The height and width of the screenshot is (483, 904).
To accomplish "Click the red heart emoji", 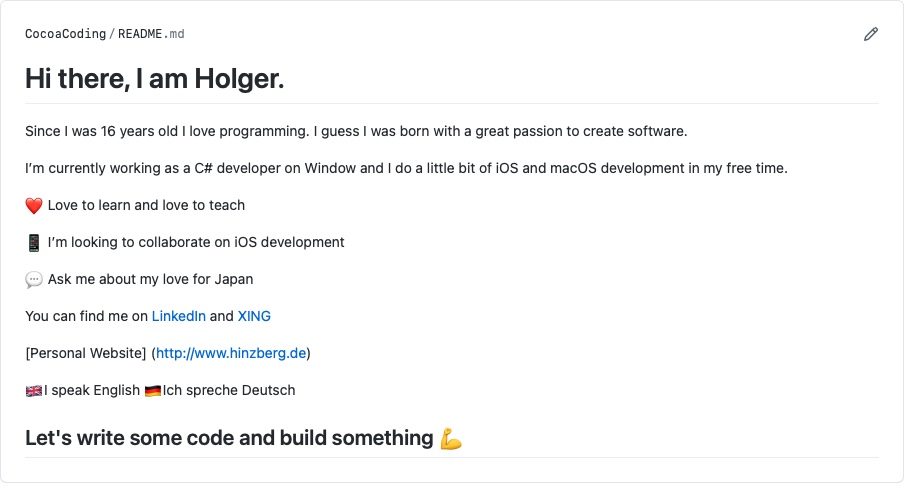I will click(34, 206).
